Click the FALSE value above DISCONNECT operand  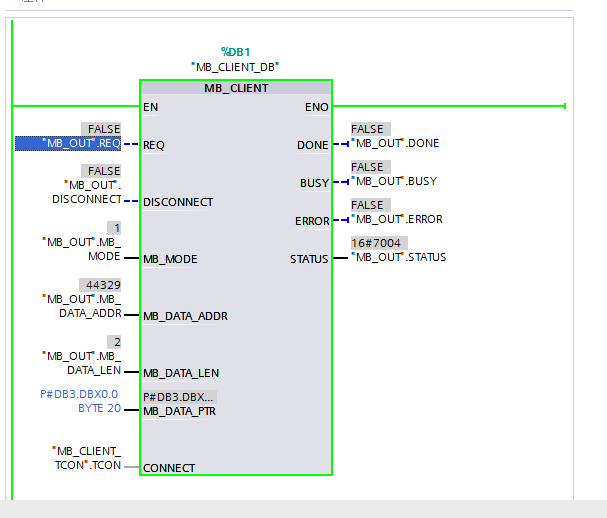pyautogui.click(x=101, y=171)
